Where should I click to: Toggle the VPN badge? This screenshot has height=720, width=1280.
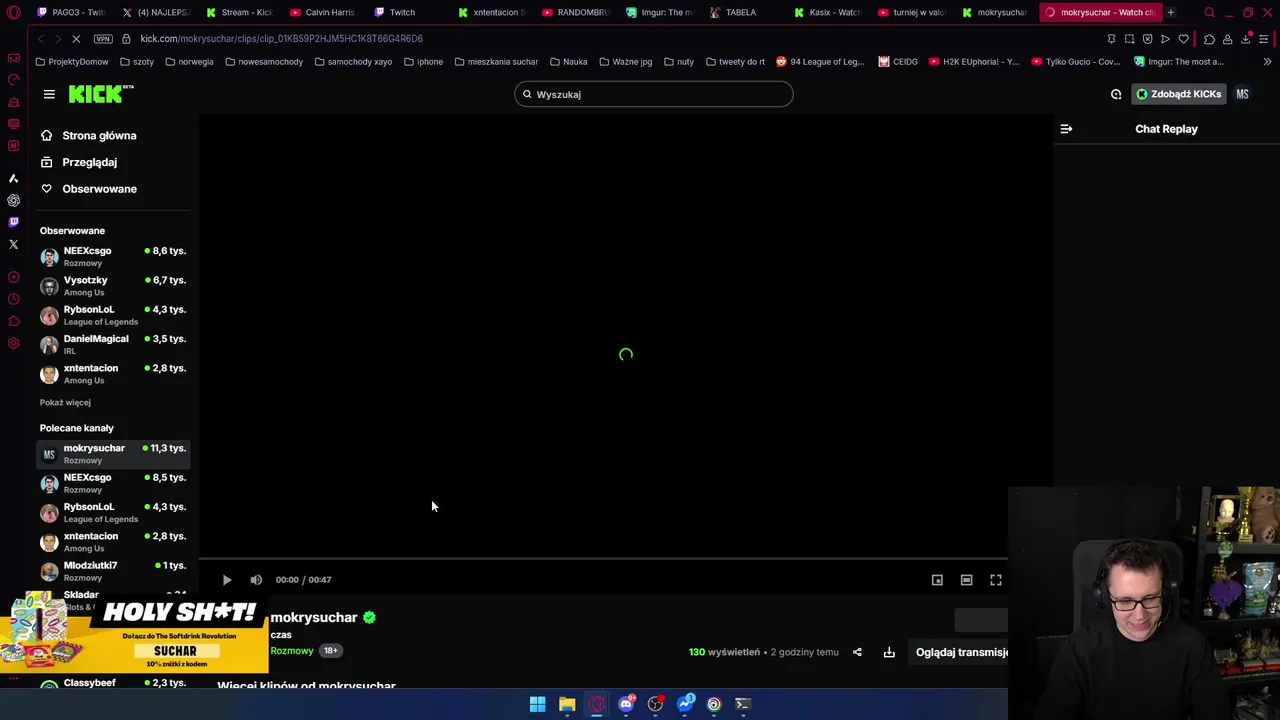pos(103,38)
